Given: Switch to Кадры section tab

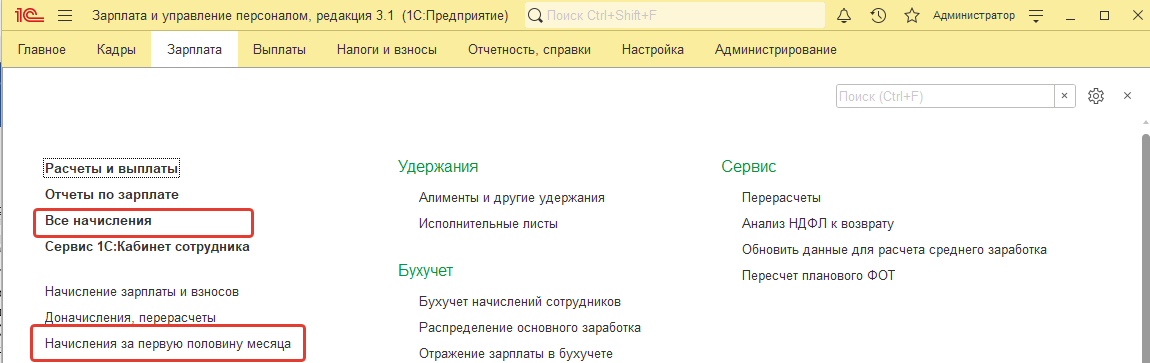Looking at the screenshot, I should click(116, 50).
